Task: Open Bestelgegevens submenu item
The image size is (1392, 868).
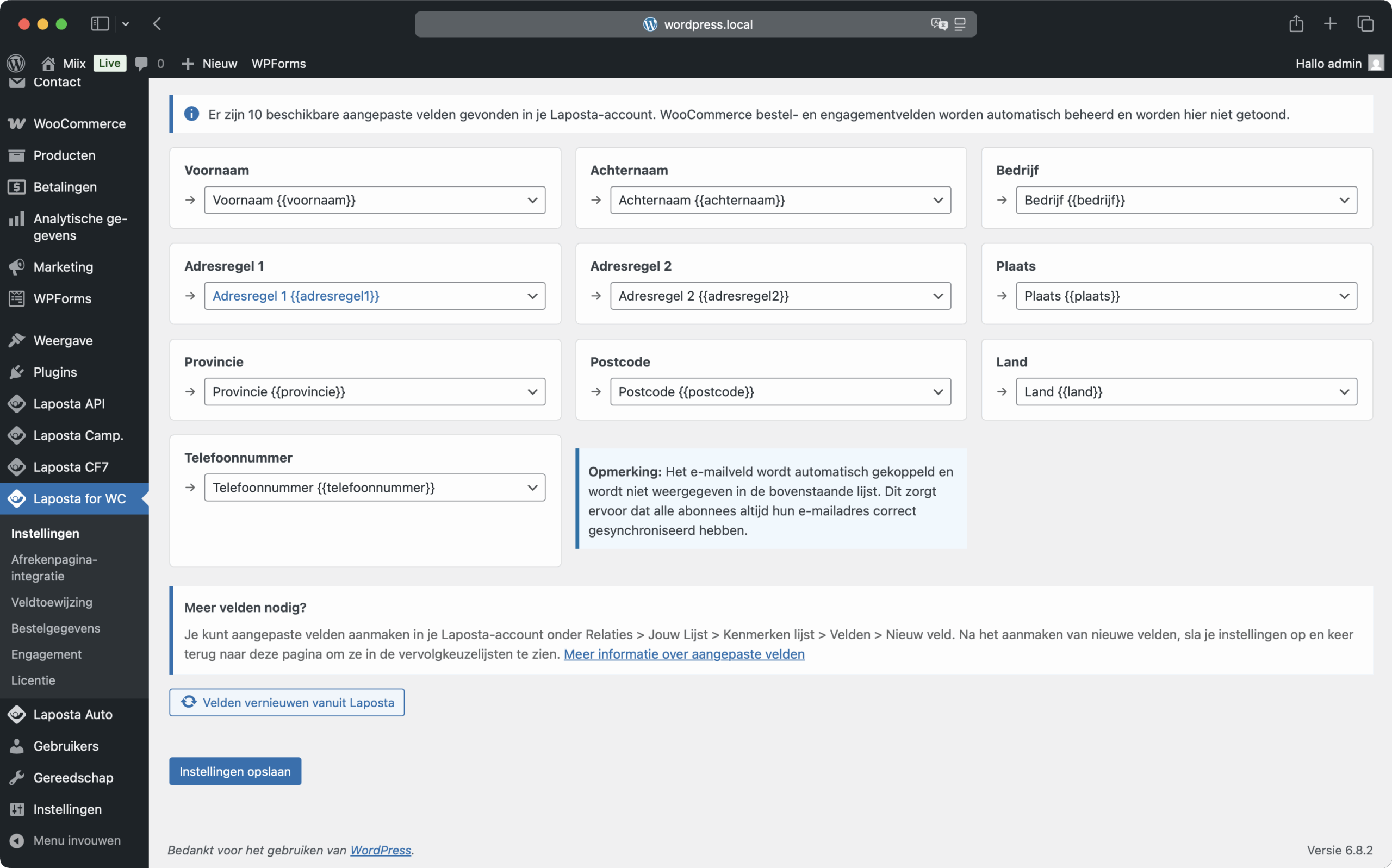Action: 55,628
